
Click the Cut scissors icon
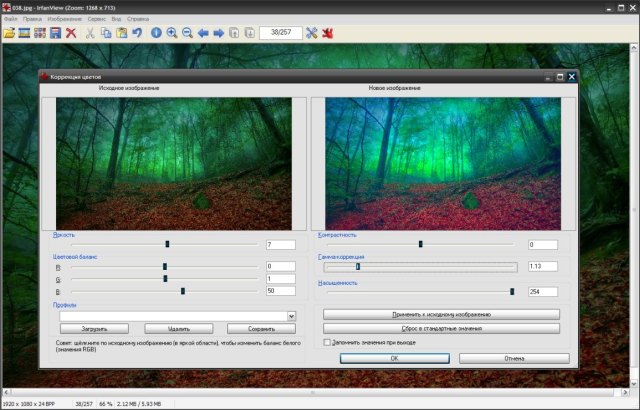90,33
